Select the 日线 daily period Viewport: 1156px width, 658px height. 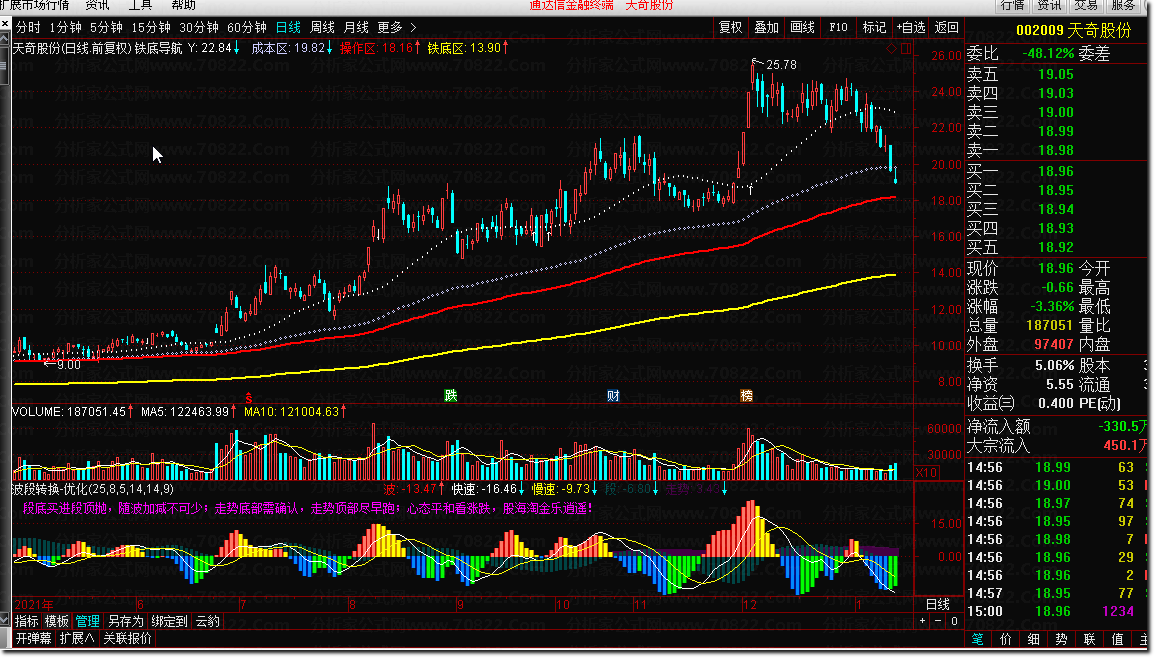(x=288, y=27)
